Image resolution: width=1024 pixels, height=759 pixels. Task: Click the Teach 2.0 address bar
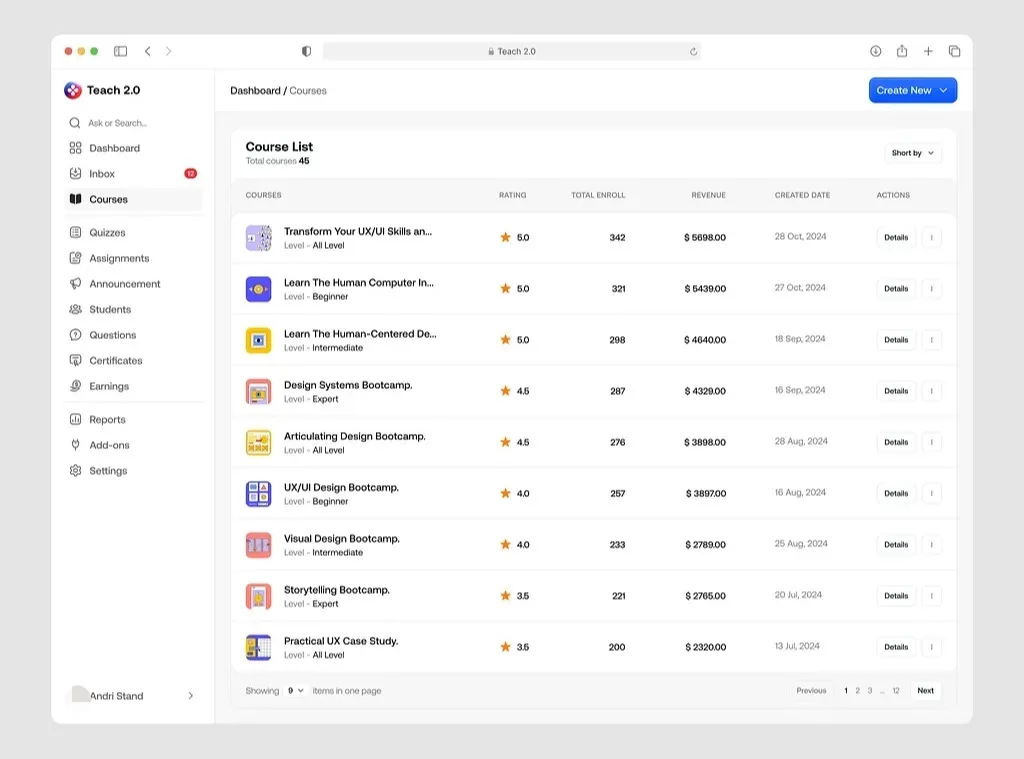click(512, 52)
